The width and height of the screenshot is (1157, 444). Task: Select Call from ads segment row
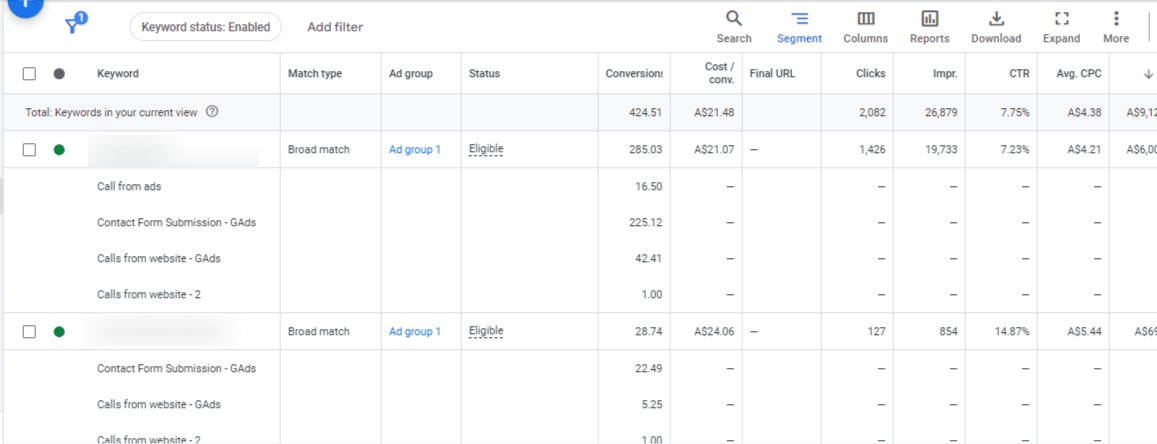(129, 187)
